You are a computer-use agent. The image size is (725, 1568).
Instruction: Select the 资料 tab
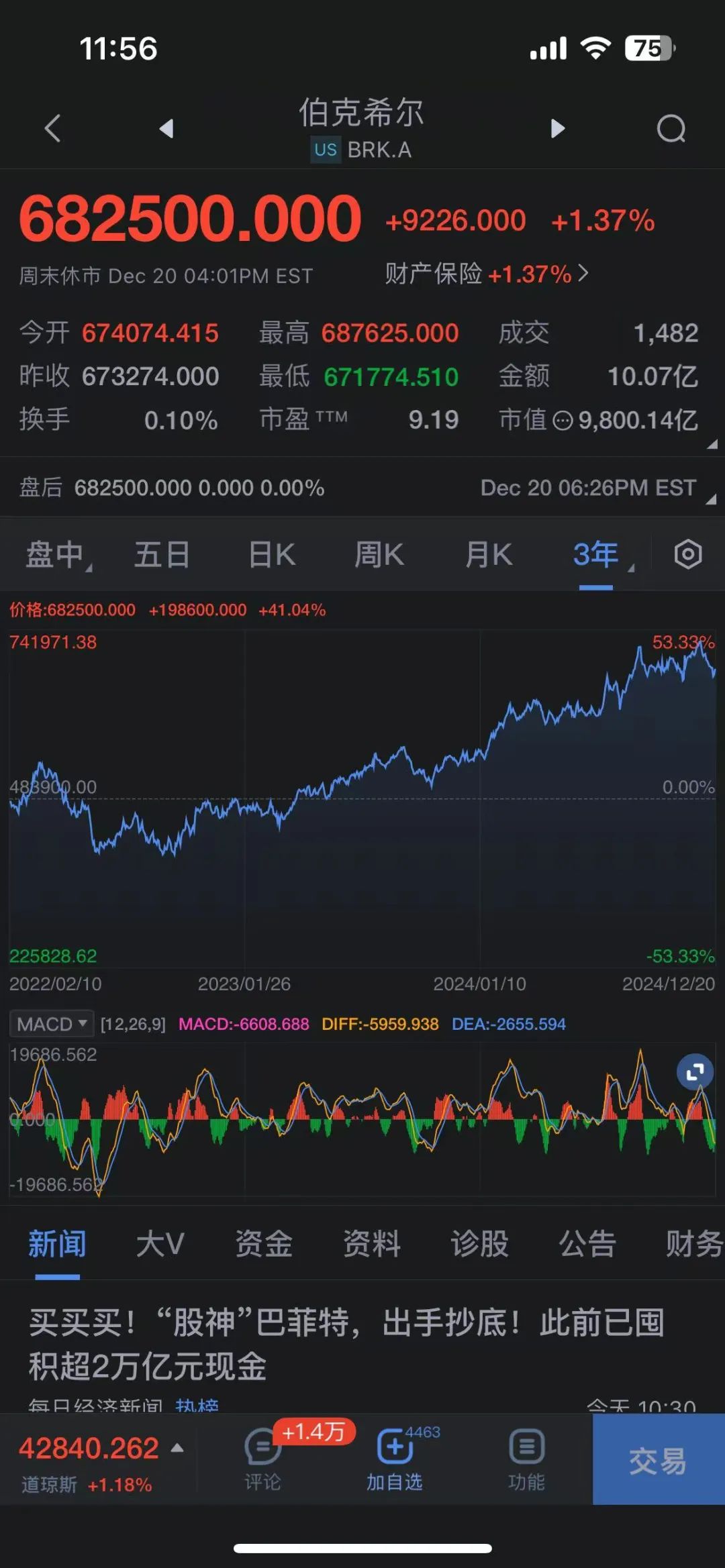pos(372,1243)
